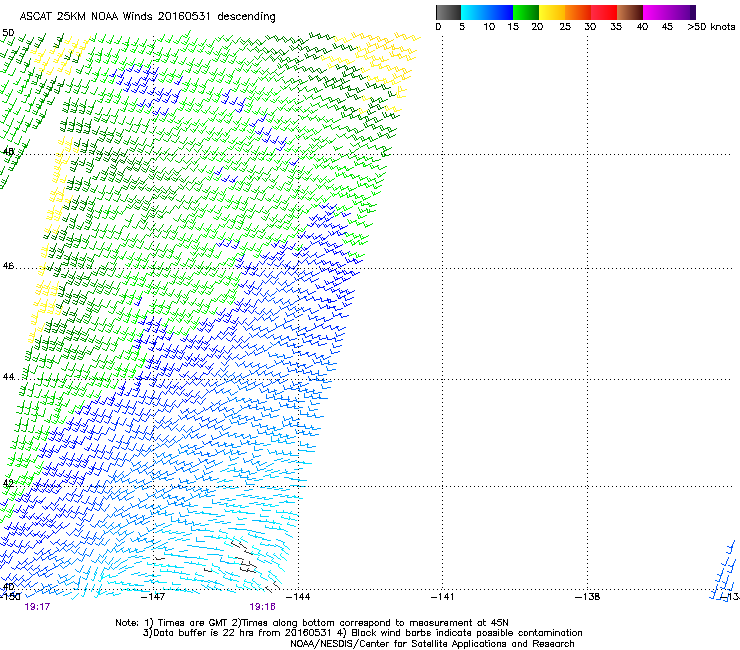Click the yellow 20–25 knots color segment
Screen dimensions: 740x650
pos(552,12)
